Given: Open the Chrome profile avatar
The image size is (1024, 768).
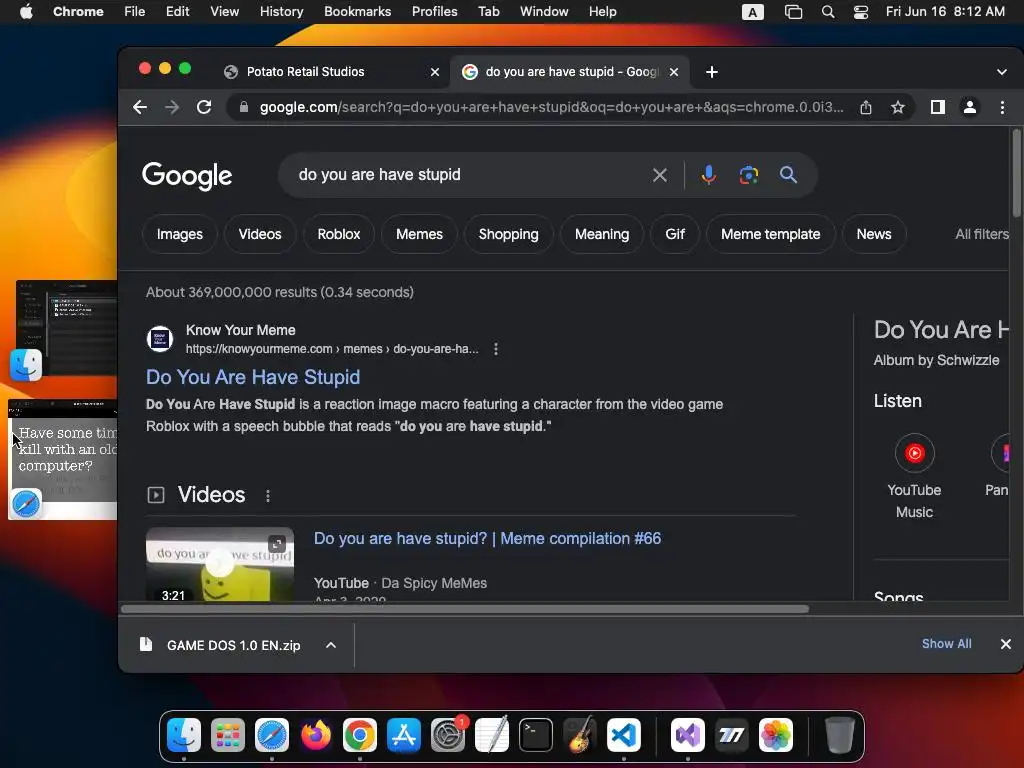Looking at the screenshot, I should 970,107.
